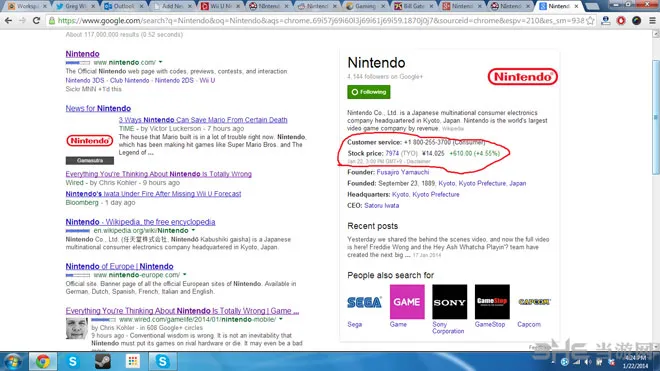660x371 pixels.
Task: Switch to the Outlook tab
Action: [x=124, y=6]
